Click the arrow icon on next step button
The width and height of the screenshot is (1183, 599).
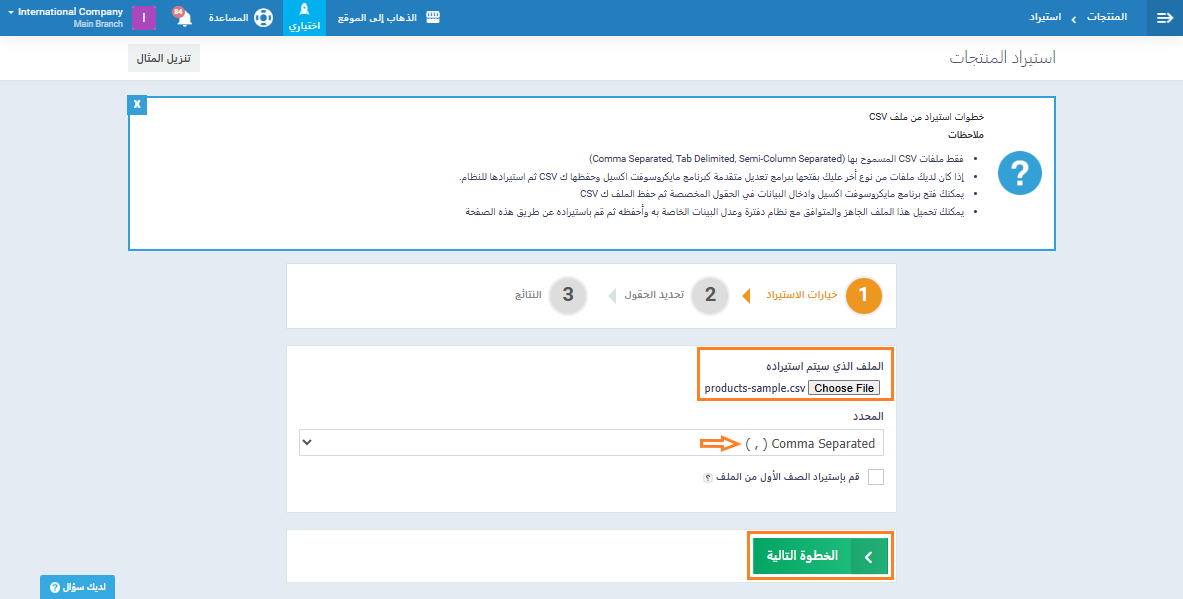(868, 557)
